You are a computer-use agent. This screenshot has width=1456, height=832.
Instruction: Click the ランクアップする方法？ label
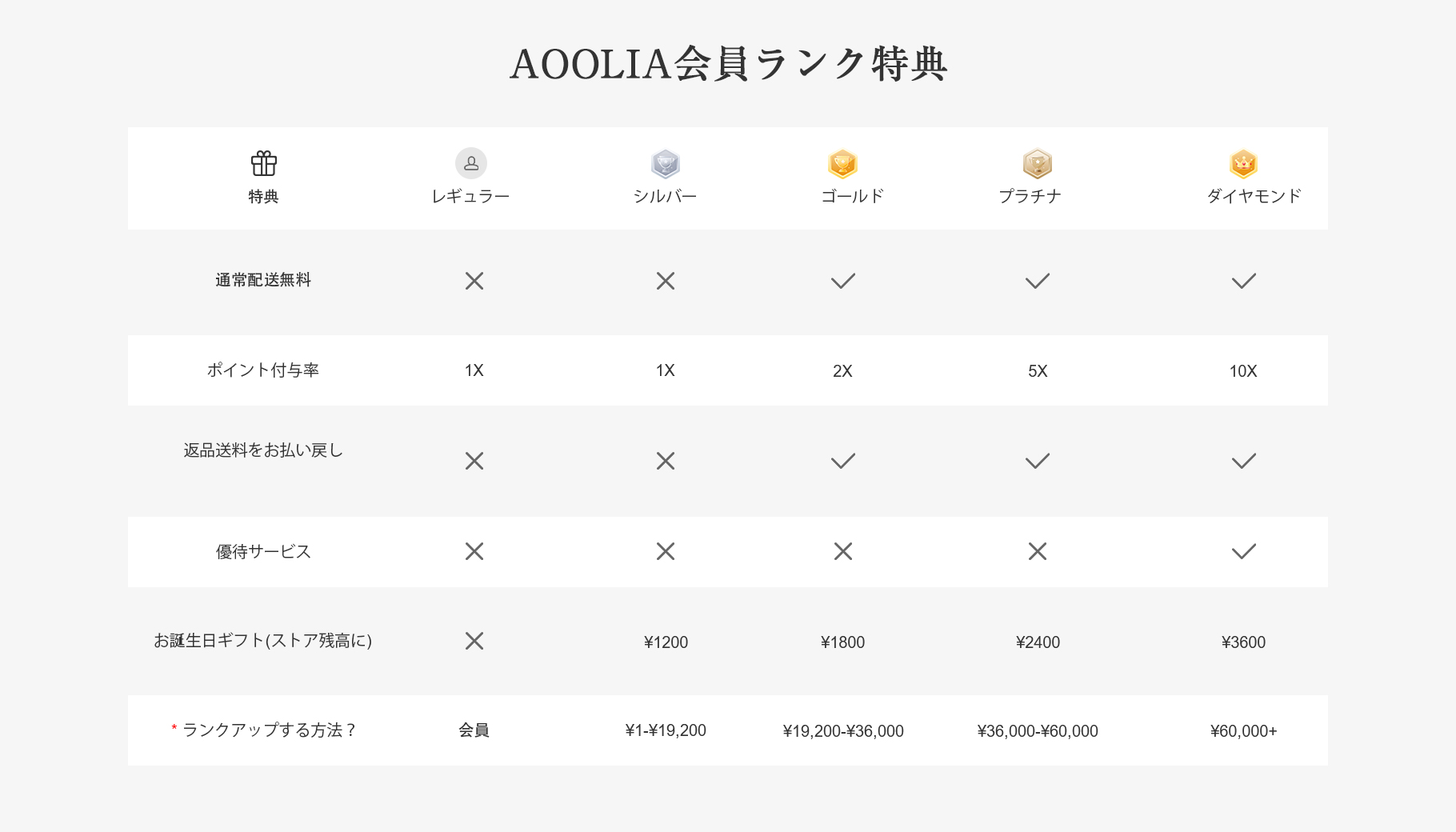tap(268, 730)
